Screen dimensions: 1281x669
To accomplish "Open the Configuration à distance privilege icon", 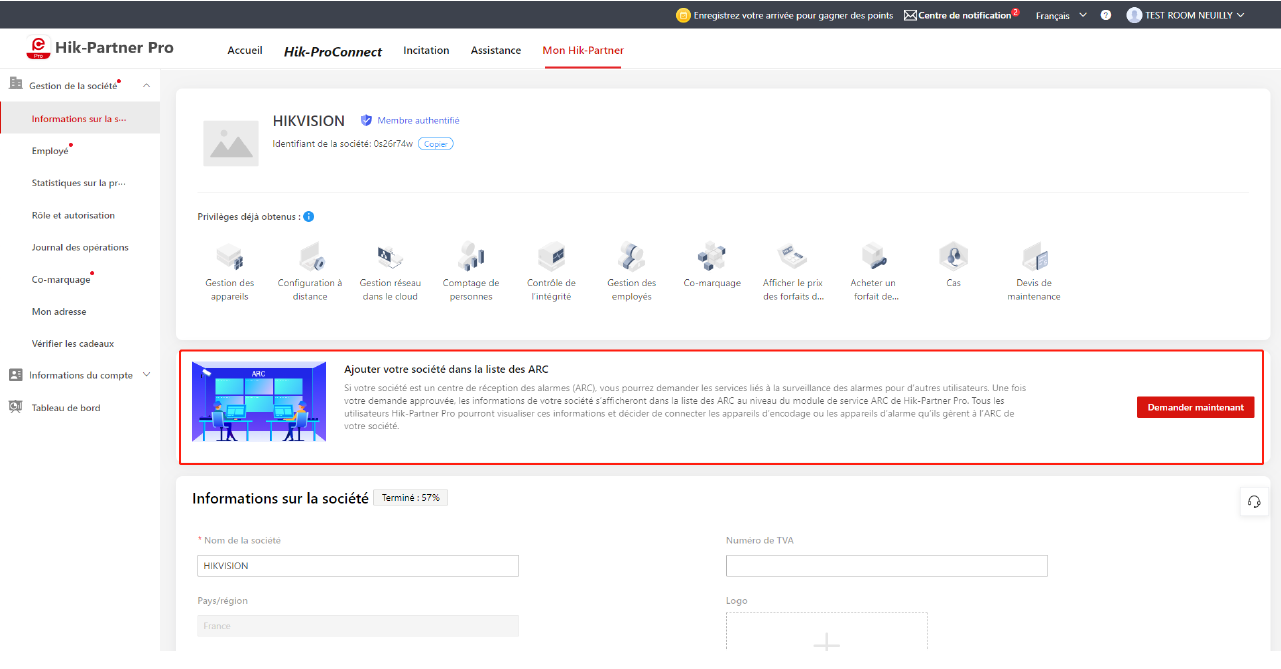I will tap(310, 257).
